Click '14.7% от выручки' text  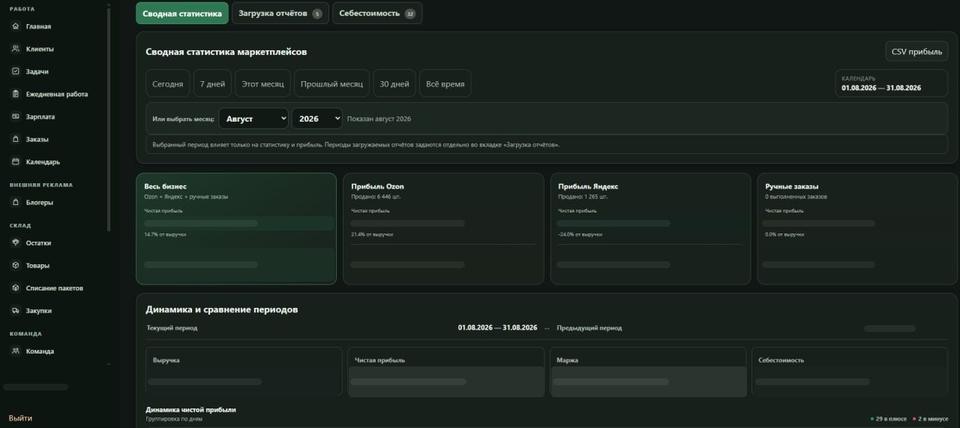(165, 235)
